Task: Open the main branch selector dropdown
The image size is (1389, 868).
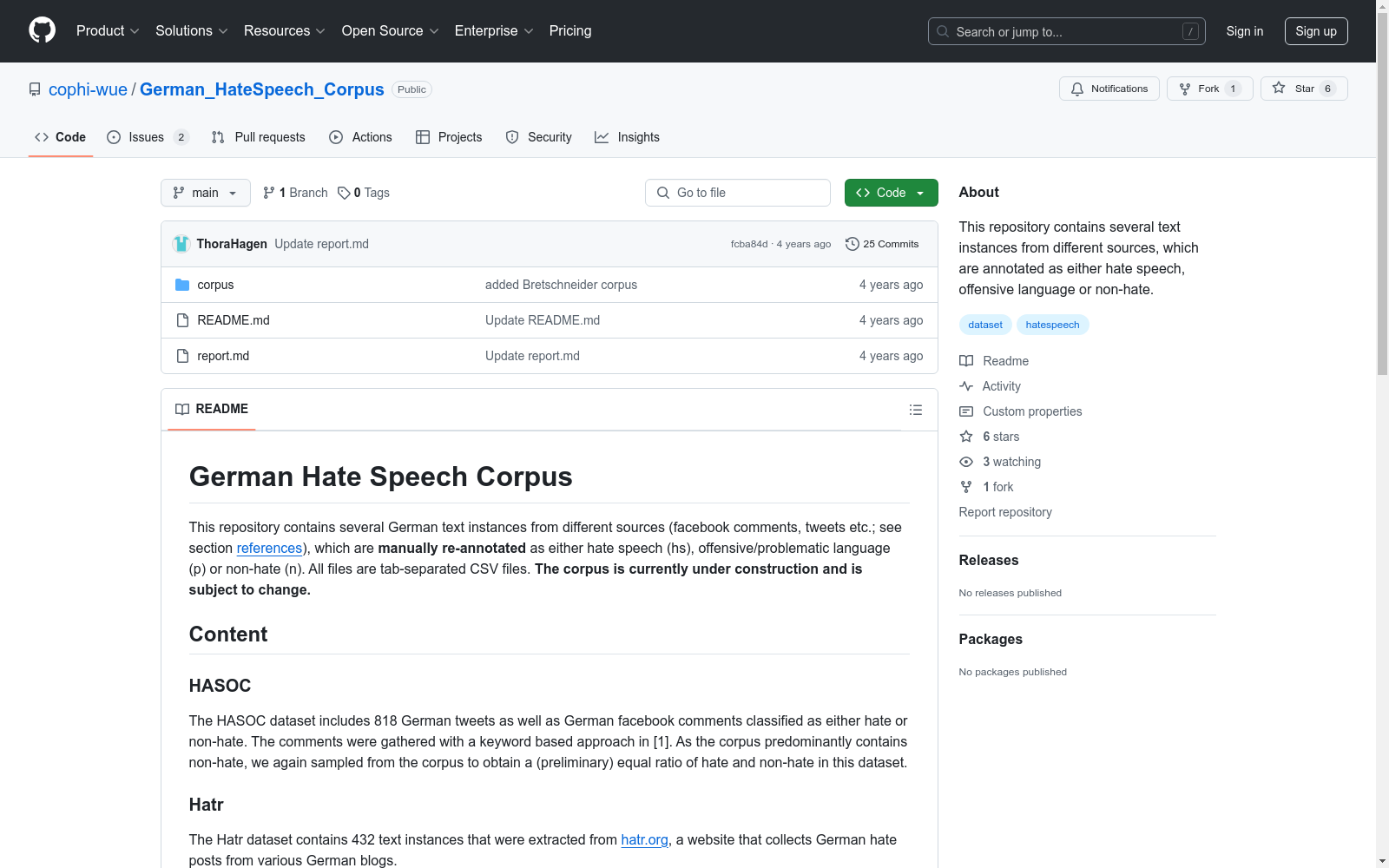Action: pyautogui.click(x=206, y=193)
